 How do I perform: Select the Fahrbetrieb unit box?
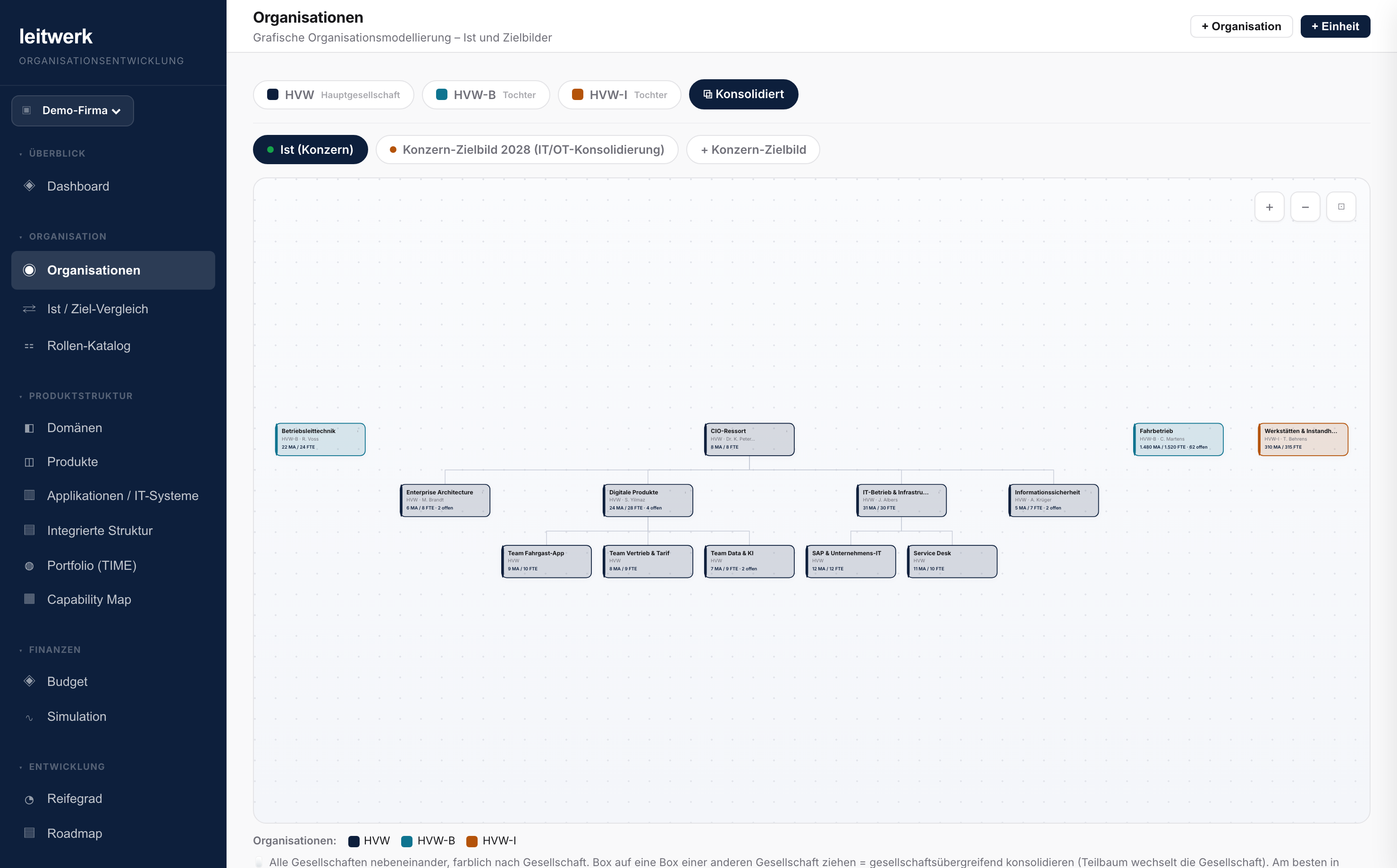coord(1178,439)
